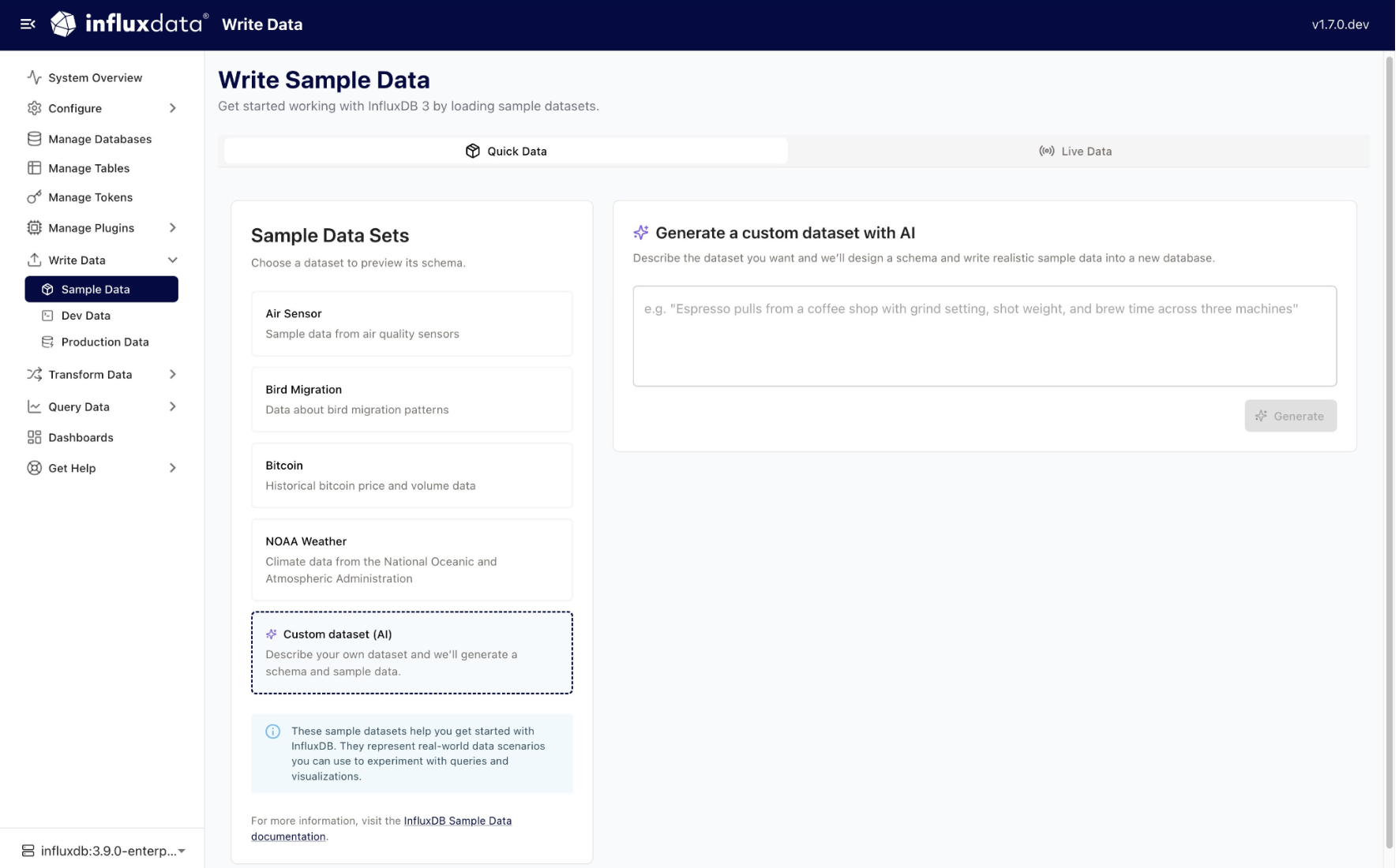Click the sparkle icon next to Custom dataset
This screenshot has width=1399, height=868.
[272, 634]
